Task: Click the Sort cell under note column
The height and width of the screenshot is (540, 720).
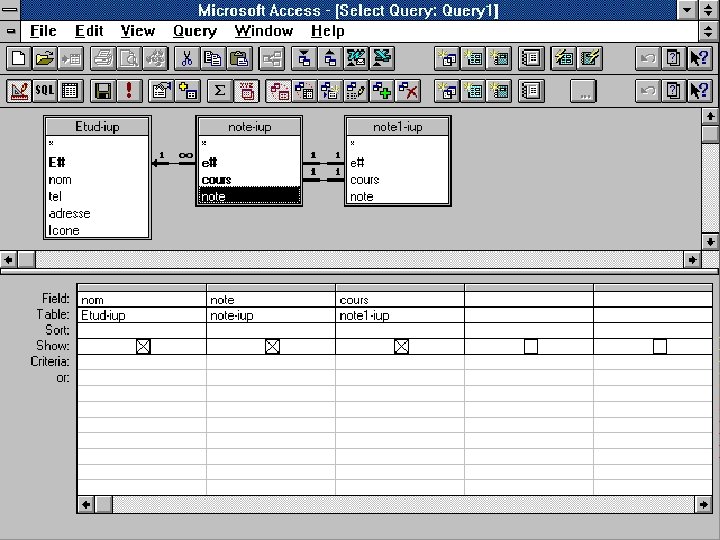Action: click(x=271, y=330)
